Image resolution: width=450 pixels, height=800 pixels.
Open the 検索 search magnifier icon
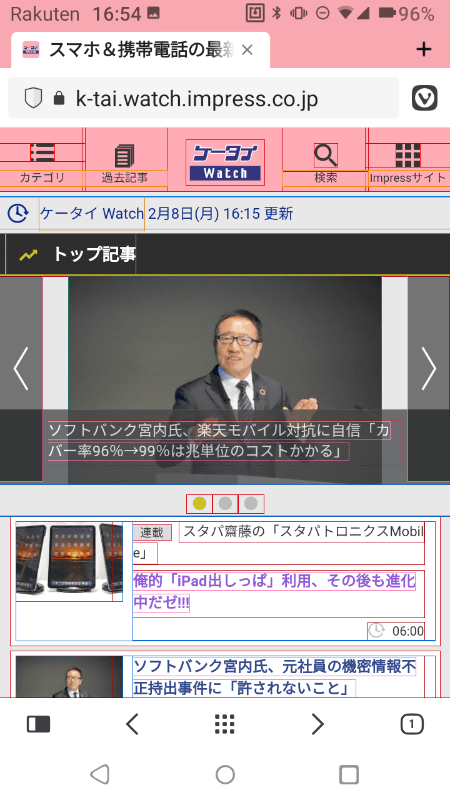[325, 155]
